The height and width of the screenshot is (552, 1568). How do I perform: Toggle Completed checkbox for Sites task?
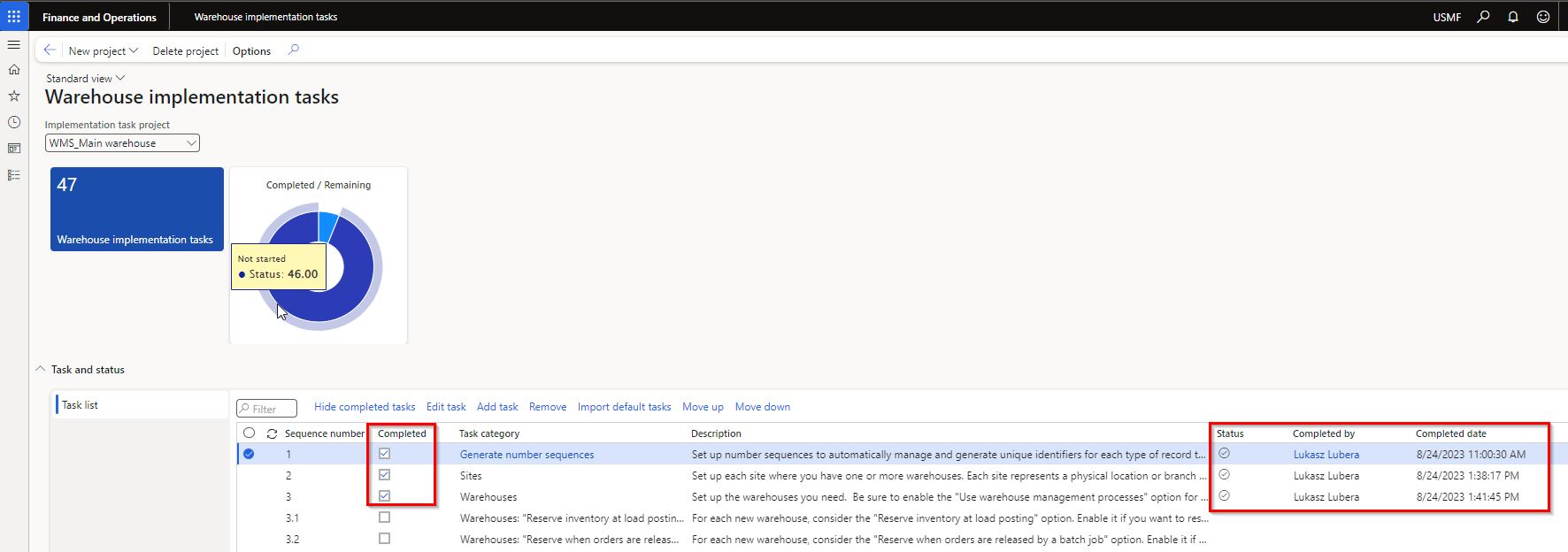pyautogui.click(x=384, y=475)
